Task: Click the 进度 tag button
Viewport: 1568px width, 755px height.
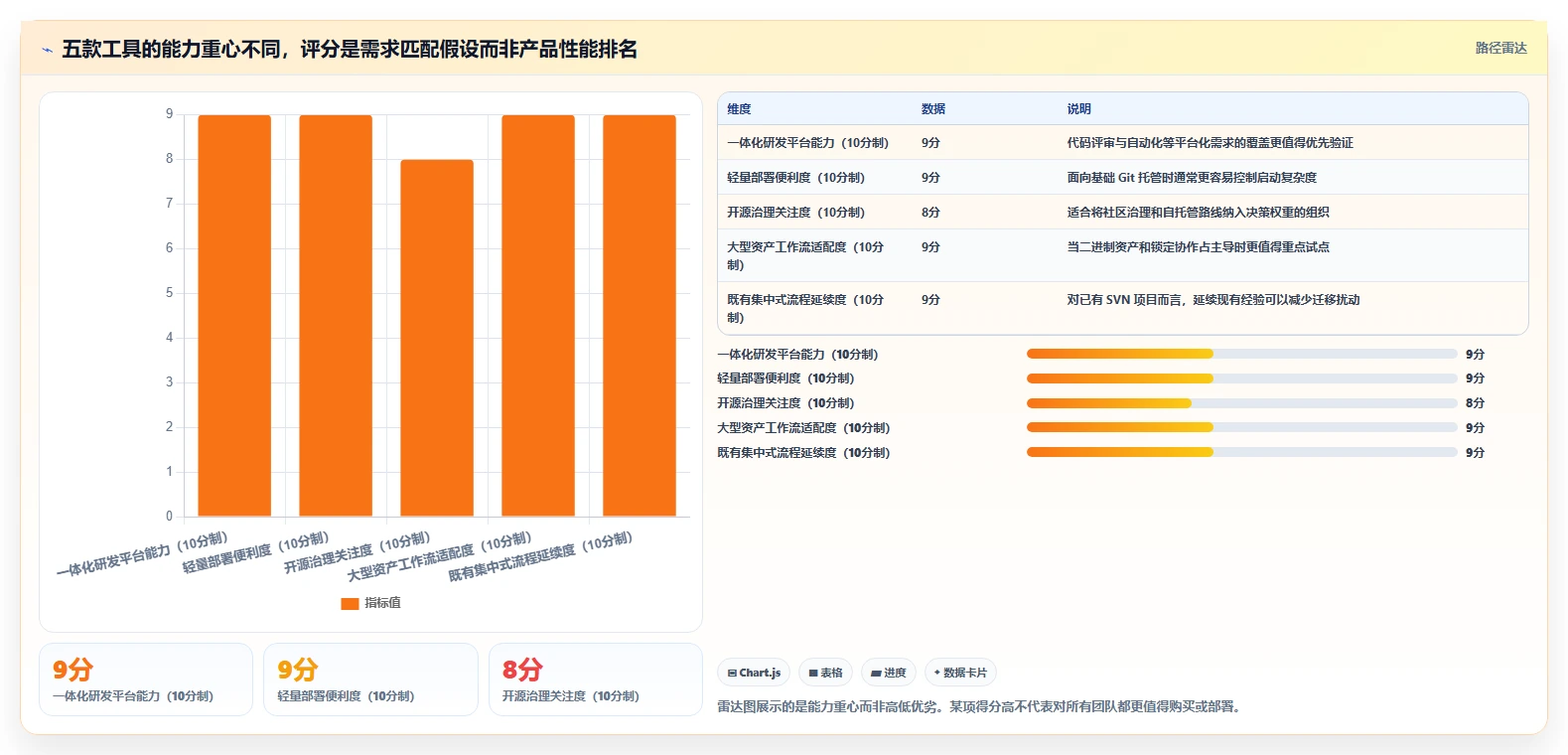Action: [x=889, y=673]
